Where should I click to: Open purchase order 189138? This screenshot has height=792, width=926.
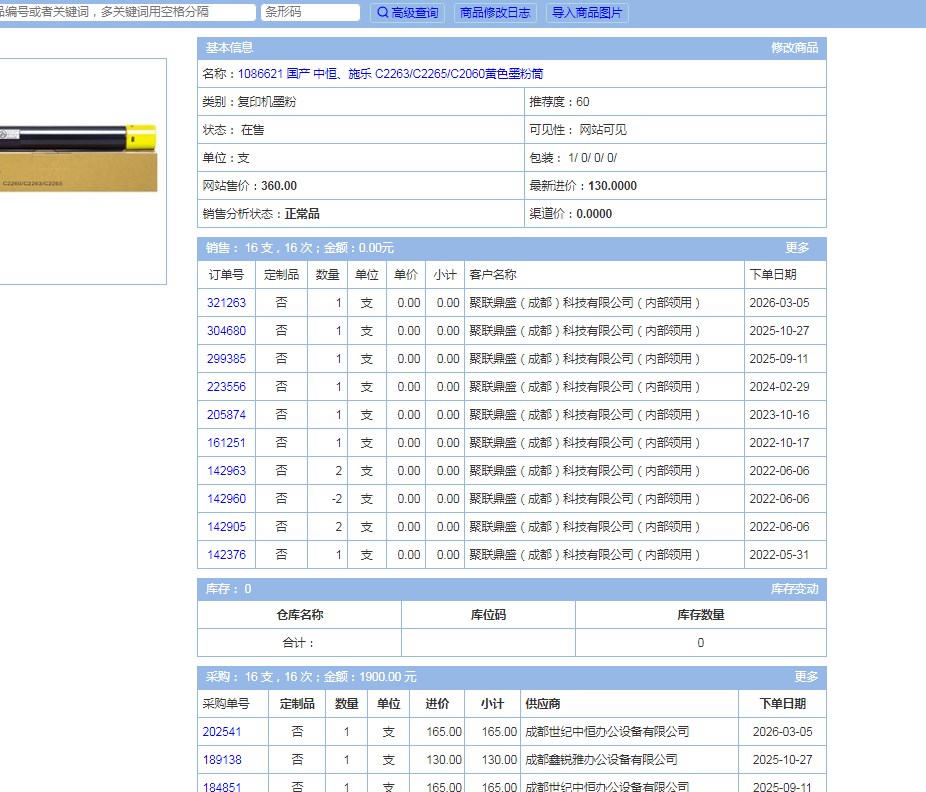tap(222, 760)
